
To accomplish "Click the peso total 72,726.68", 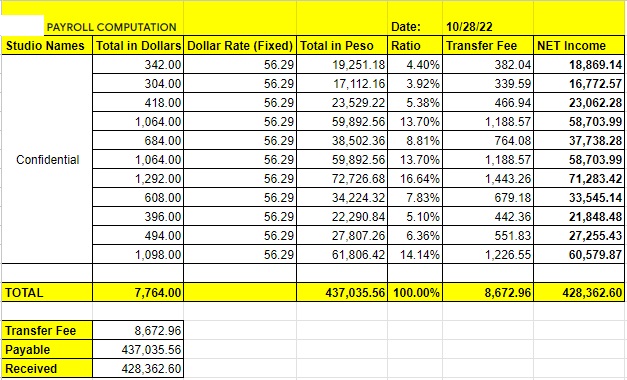I will (x=342, y=178).
